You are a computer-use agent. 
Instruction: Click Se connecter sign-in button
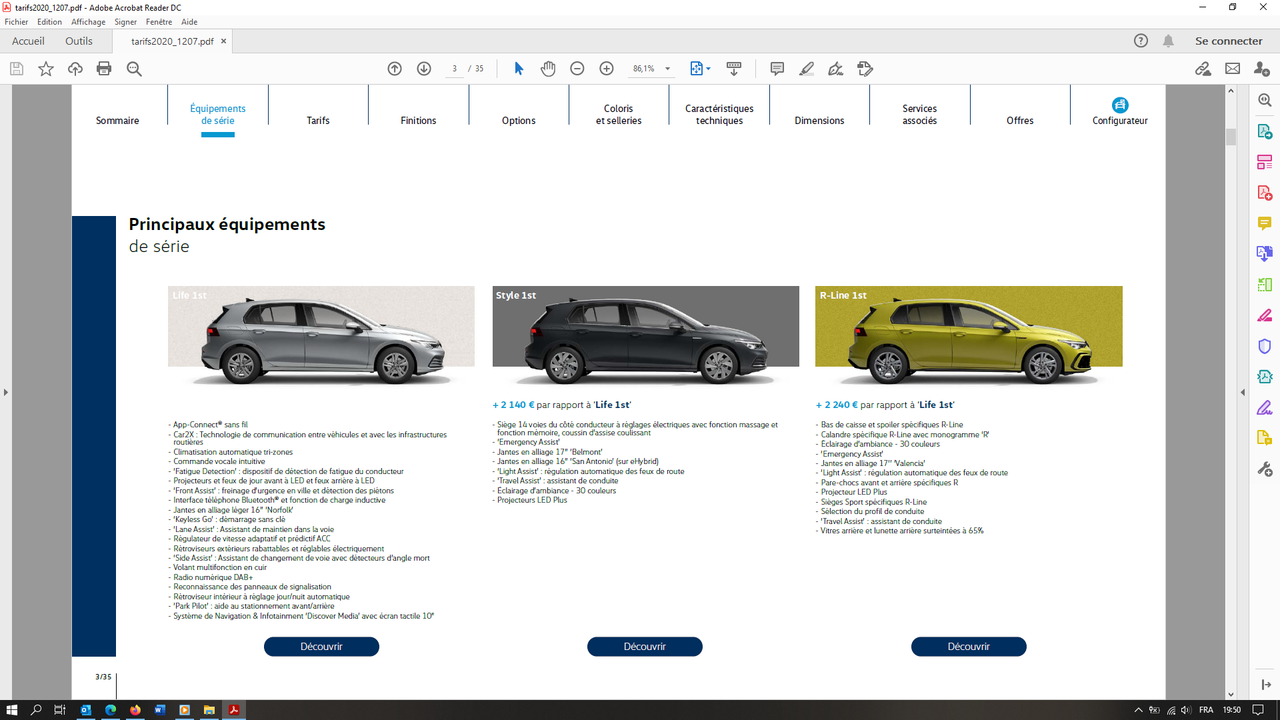[x=1229, y=41]
